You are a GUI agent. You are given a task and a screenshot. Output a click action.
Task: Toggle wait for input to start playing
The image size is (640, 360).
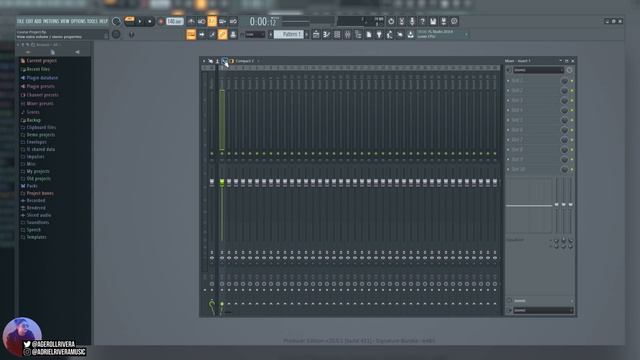click(x=202, y=21)
